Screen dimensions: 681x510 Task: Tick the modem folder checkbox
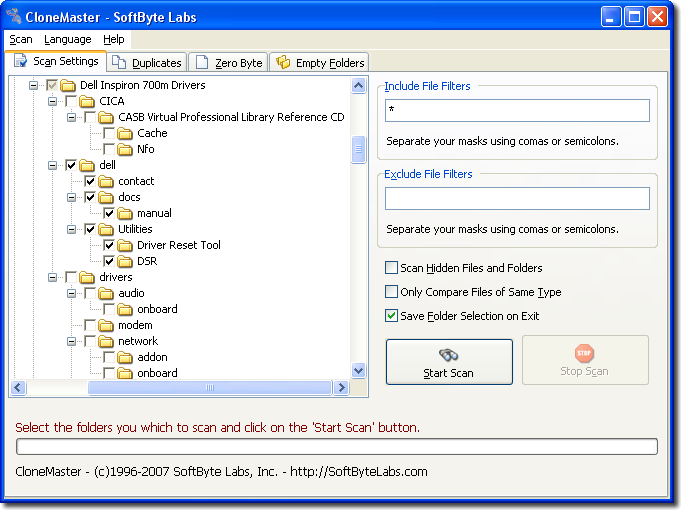[x=90, y=325]
